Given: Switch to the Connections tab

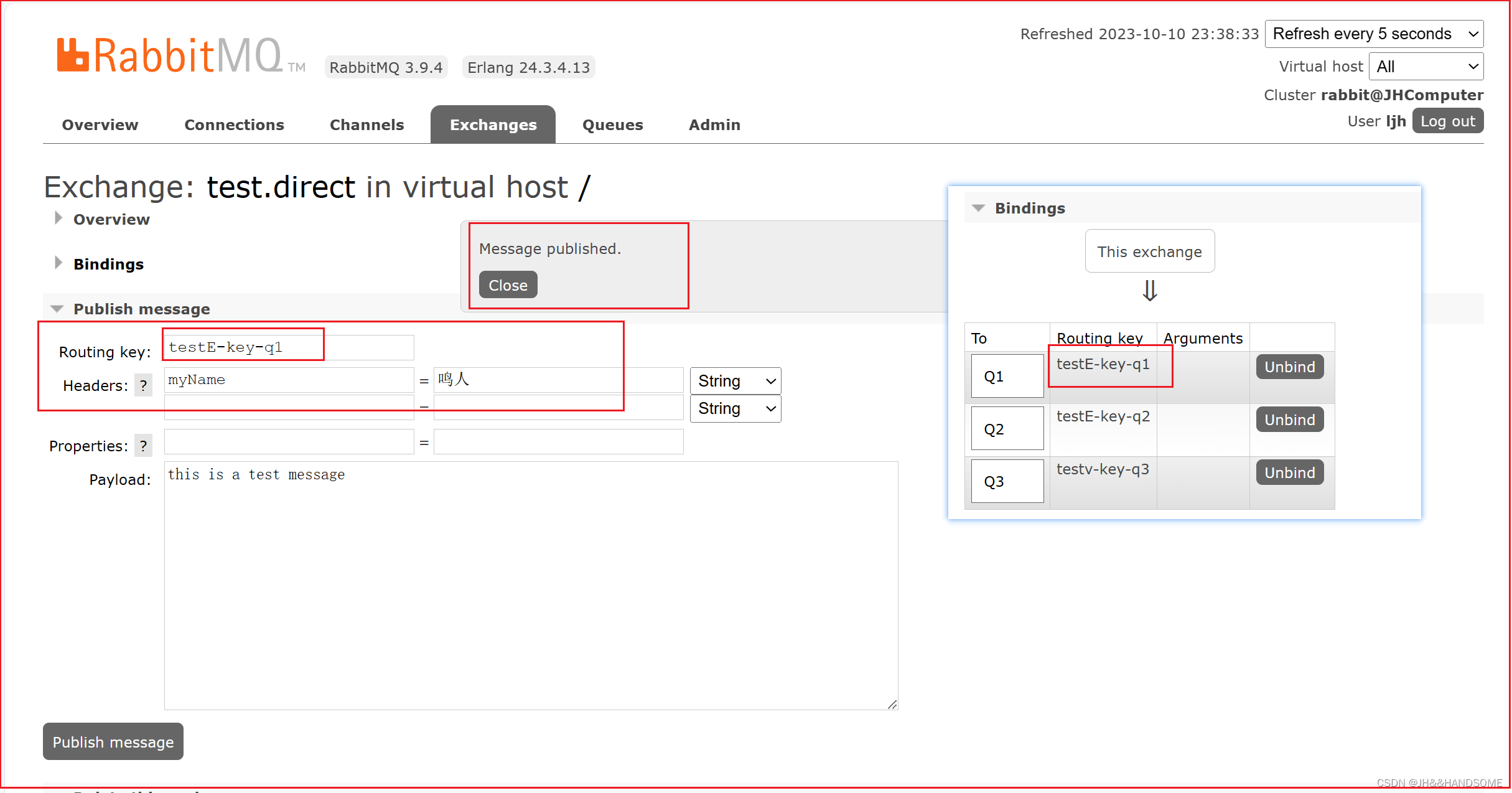Looking at the screenshot, I should [234, 124].
